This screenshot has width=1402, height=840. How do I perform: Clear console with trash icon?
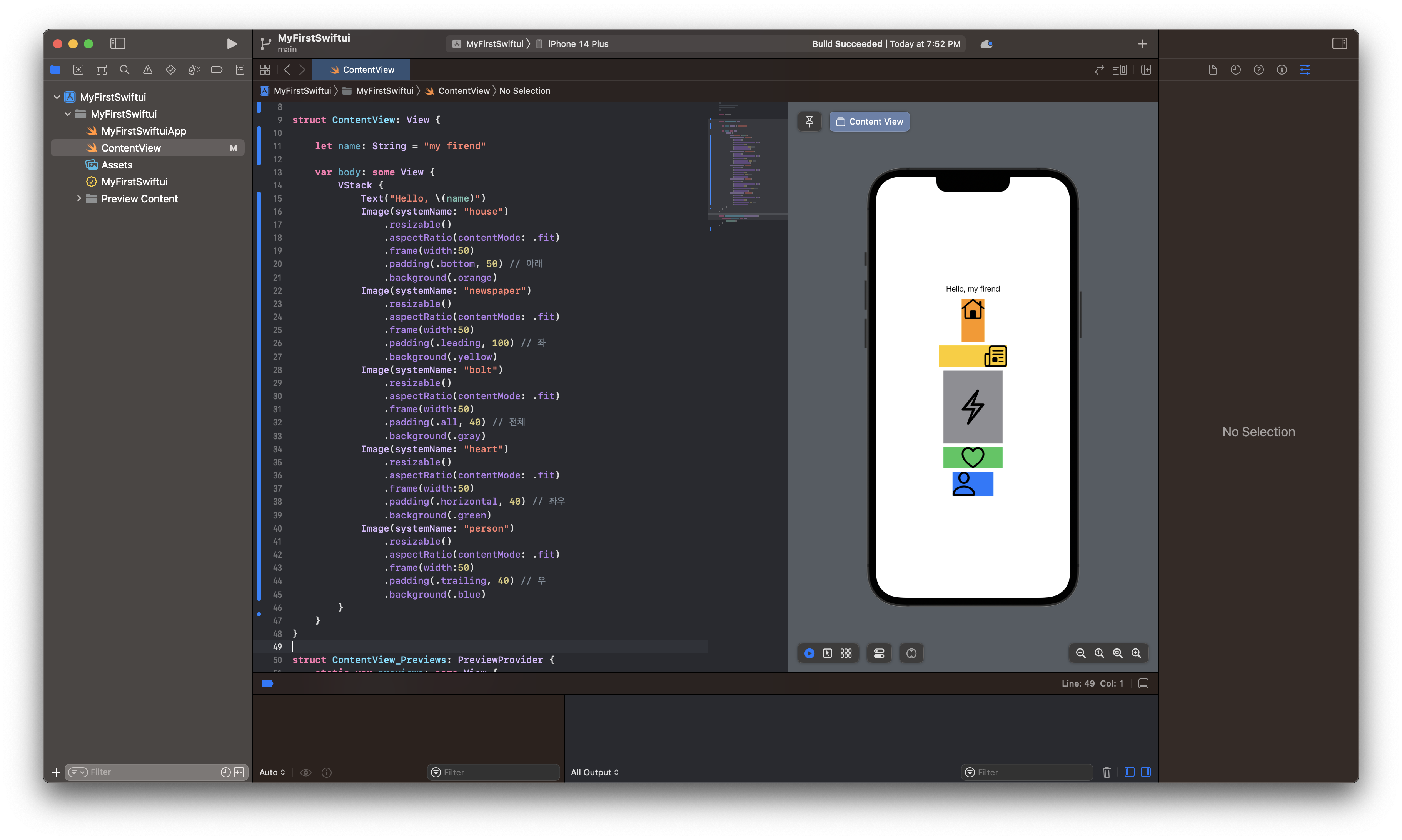coord(1107,772)
